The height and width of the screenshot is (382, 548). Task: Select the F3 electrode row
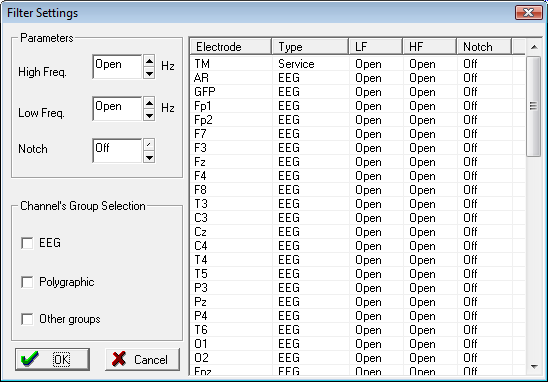click(358, 148)
